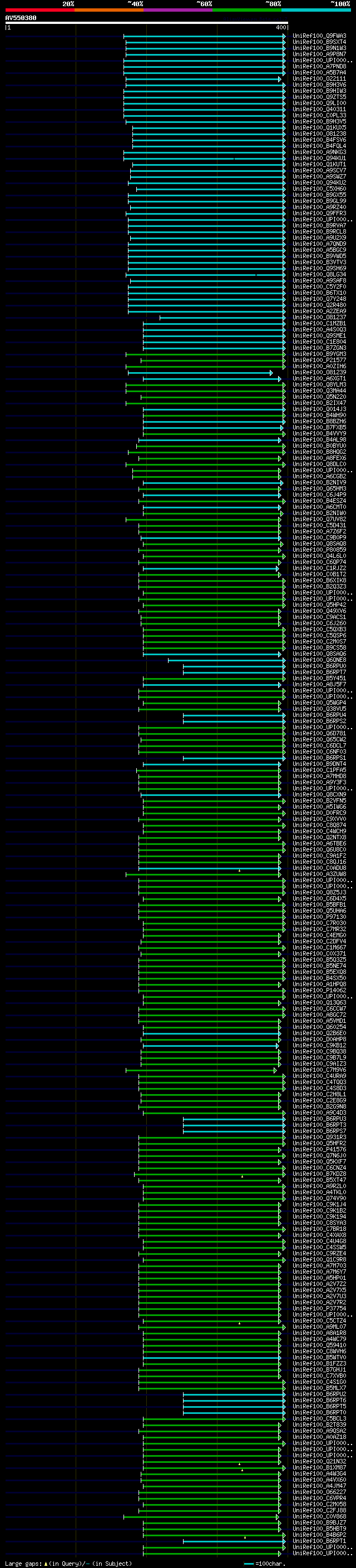The height and width of the screenshot is (1568, 356).
Task: Select the UniRef100_B4B6P2 label
Action: click(x=319, y=1535)
